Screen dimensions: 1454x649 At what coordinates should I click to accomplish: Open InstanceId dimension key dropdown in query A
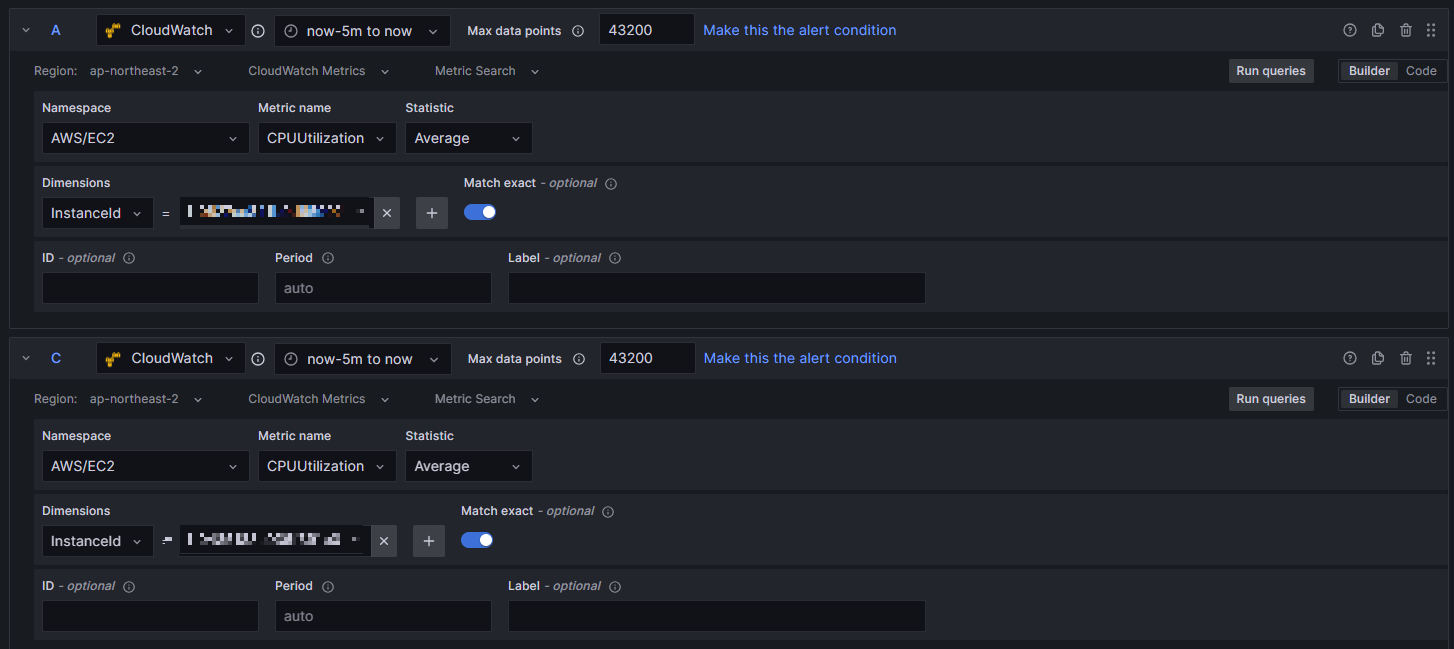click(x=98, y=213)
